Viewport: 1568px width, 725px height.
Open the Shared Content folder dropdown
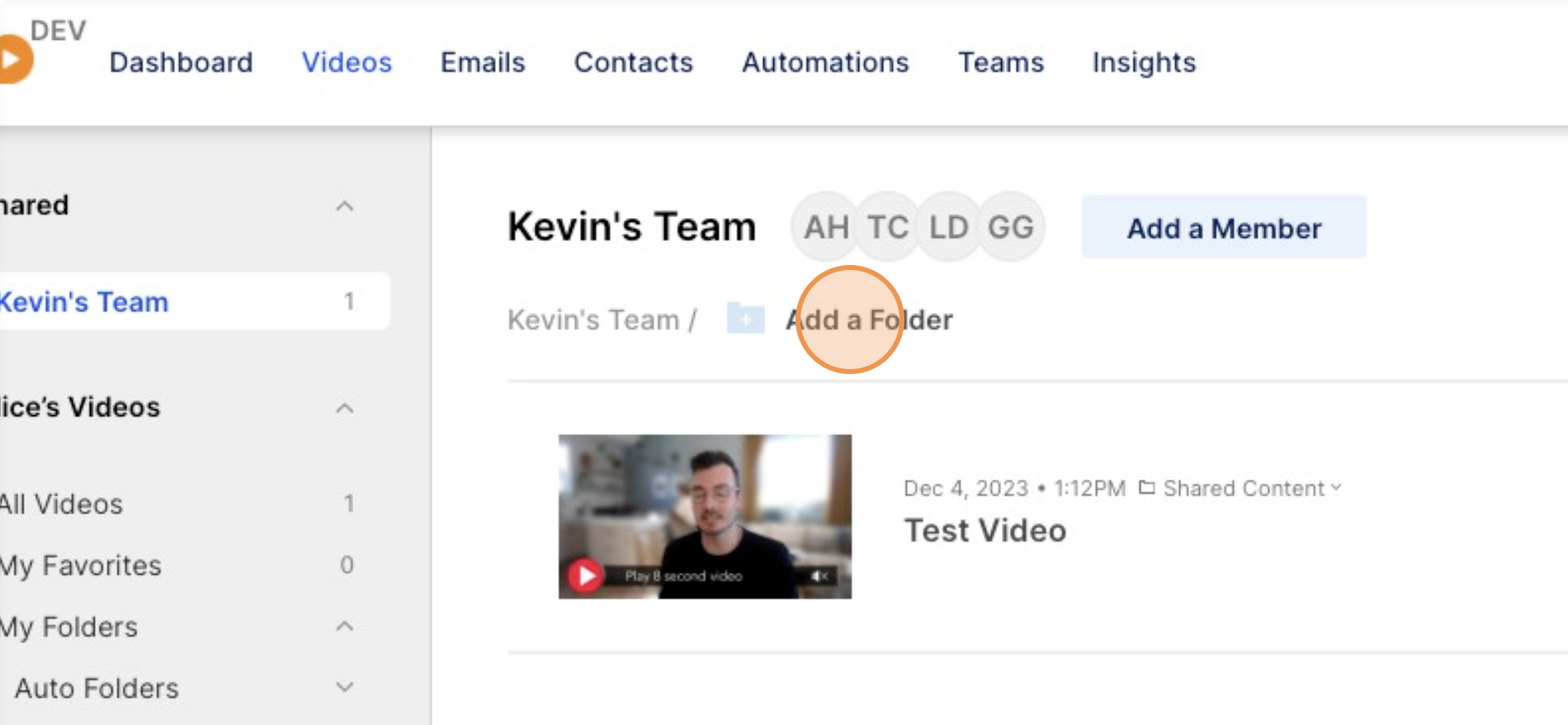click(1240, 489)
